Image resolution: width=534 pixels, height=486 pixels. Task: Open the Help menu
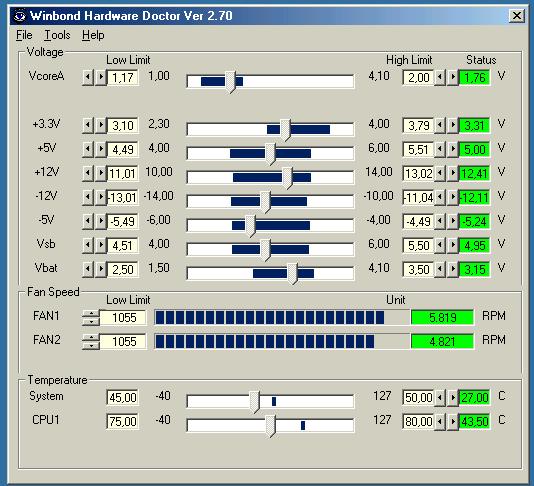[x=93, y=35]
